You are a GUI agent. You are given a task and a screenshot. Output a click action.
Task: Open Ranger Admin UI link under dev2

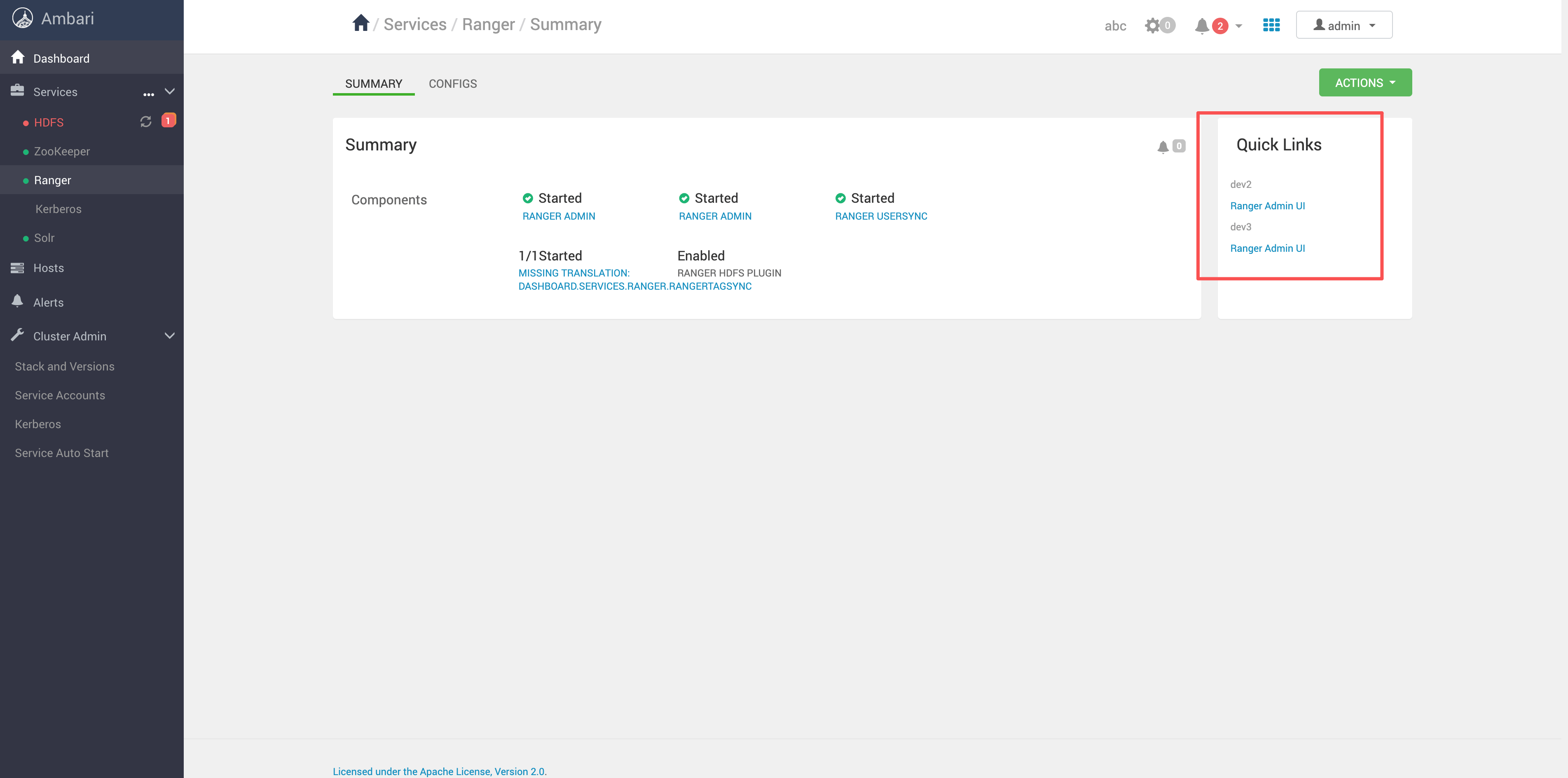[x=1267, y=206]
